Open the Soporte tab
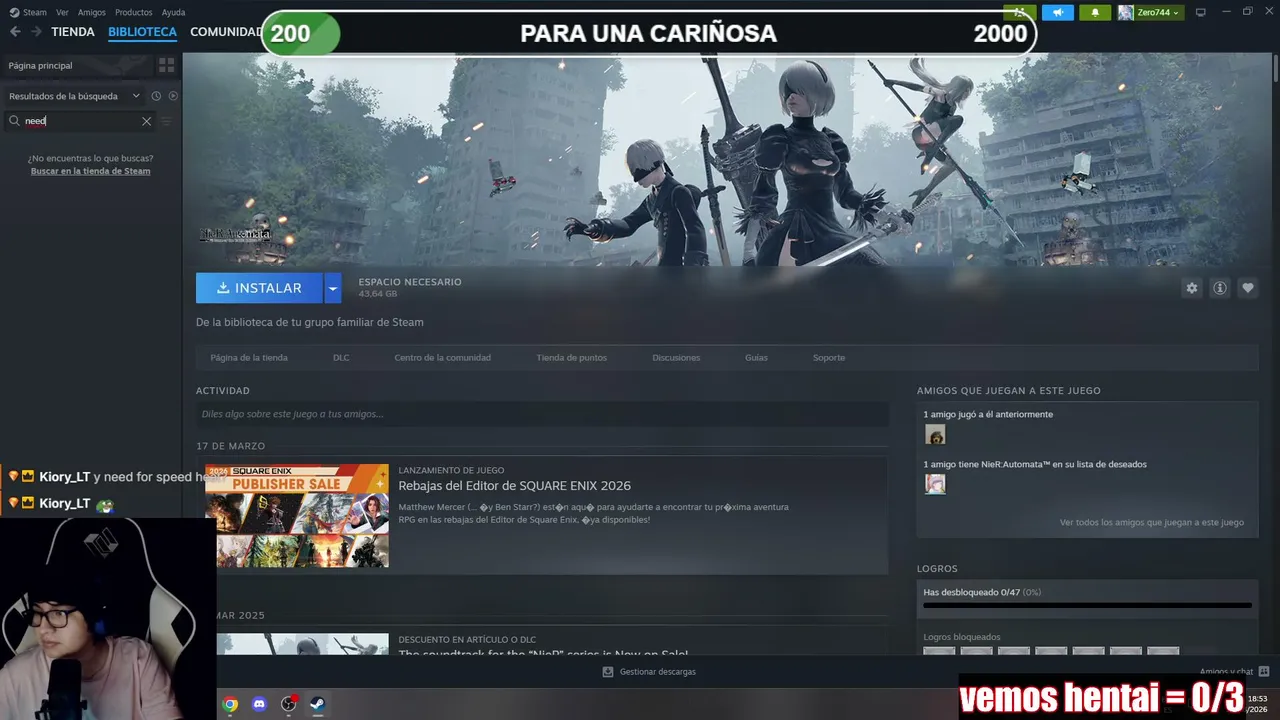 pos(829,357)
